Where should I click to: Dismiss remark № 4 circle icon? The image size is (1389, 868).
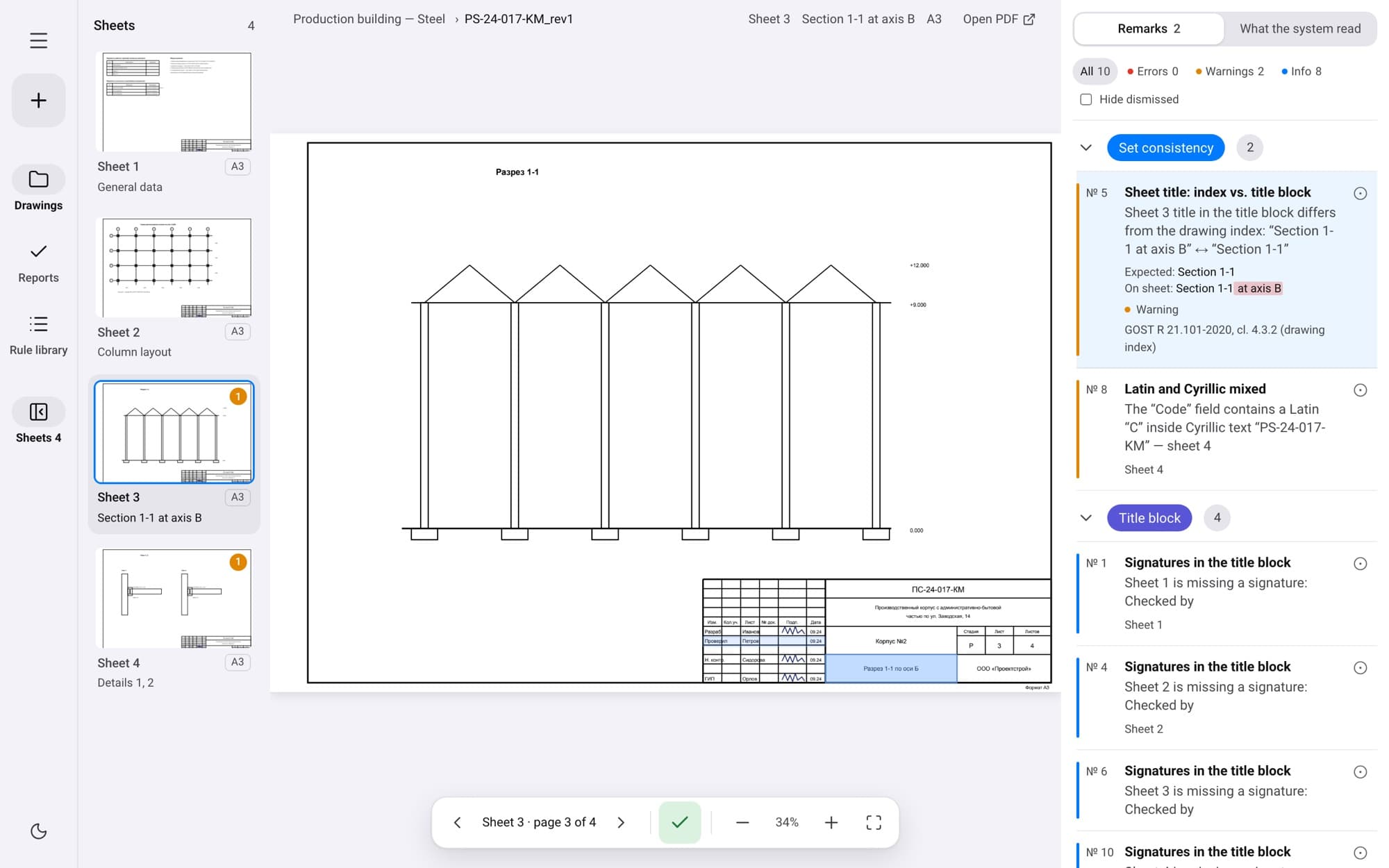click(x=1361, y=668)
